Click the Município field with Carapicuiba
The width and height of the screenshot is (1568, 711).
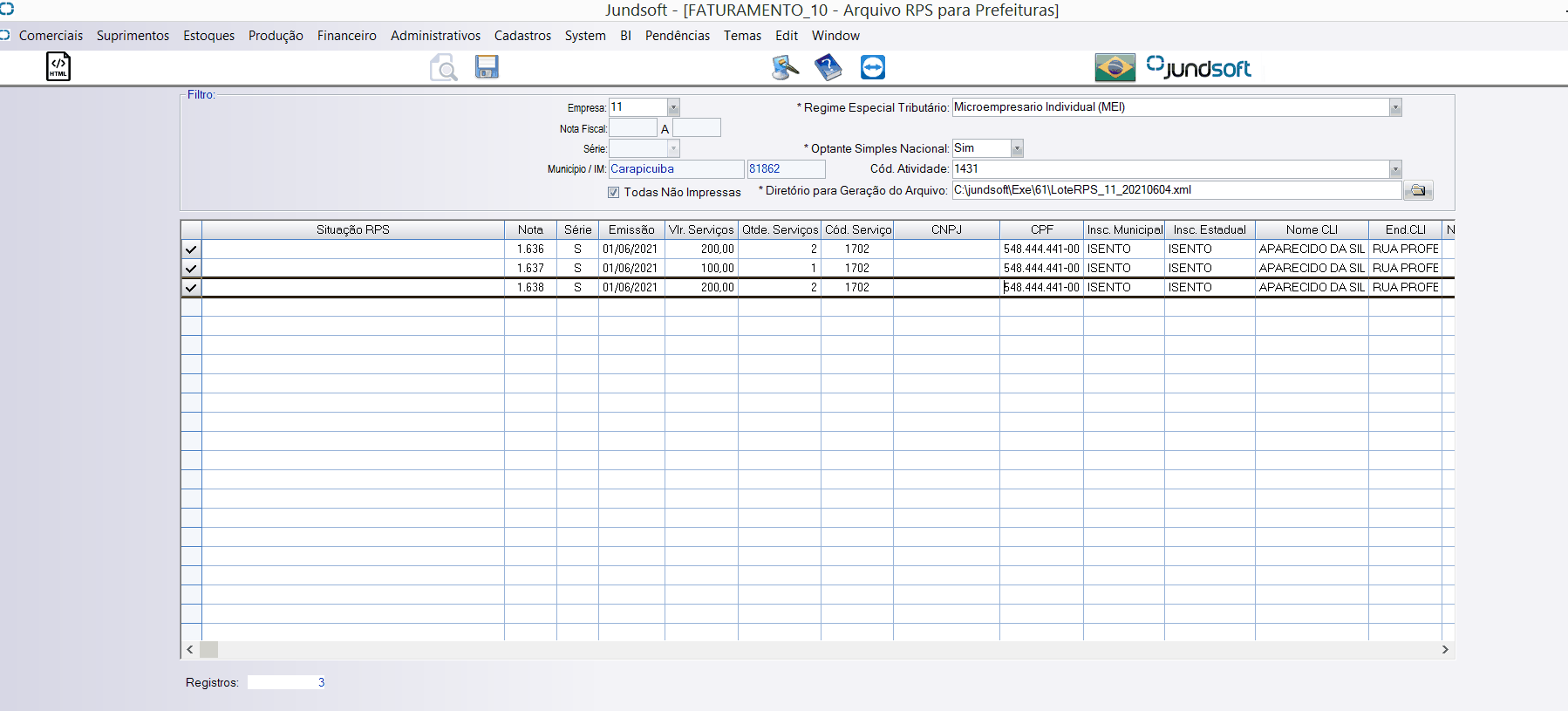click(x=676, y=169)
